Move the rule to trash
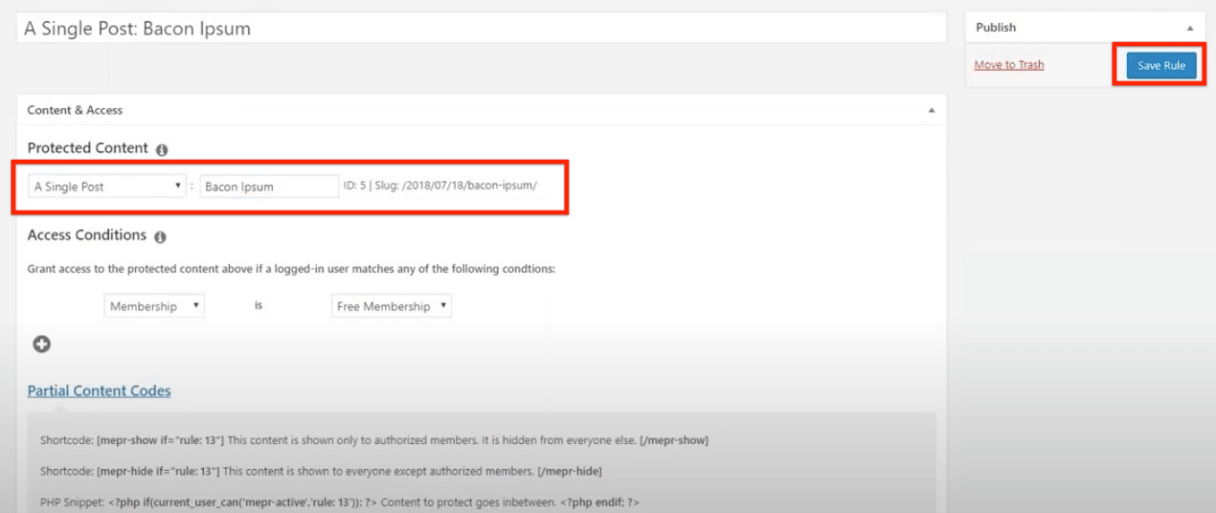1216x513 pixels. pyautogui.click(x=1009, y=65)
